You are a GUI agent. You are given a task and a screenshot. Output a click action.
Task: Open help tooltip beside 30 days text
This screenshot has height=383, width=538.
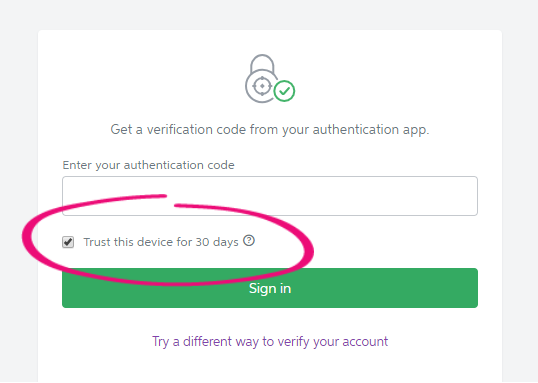tap(249, 241)
